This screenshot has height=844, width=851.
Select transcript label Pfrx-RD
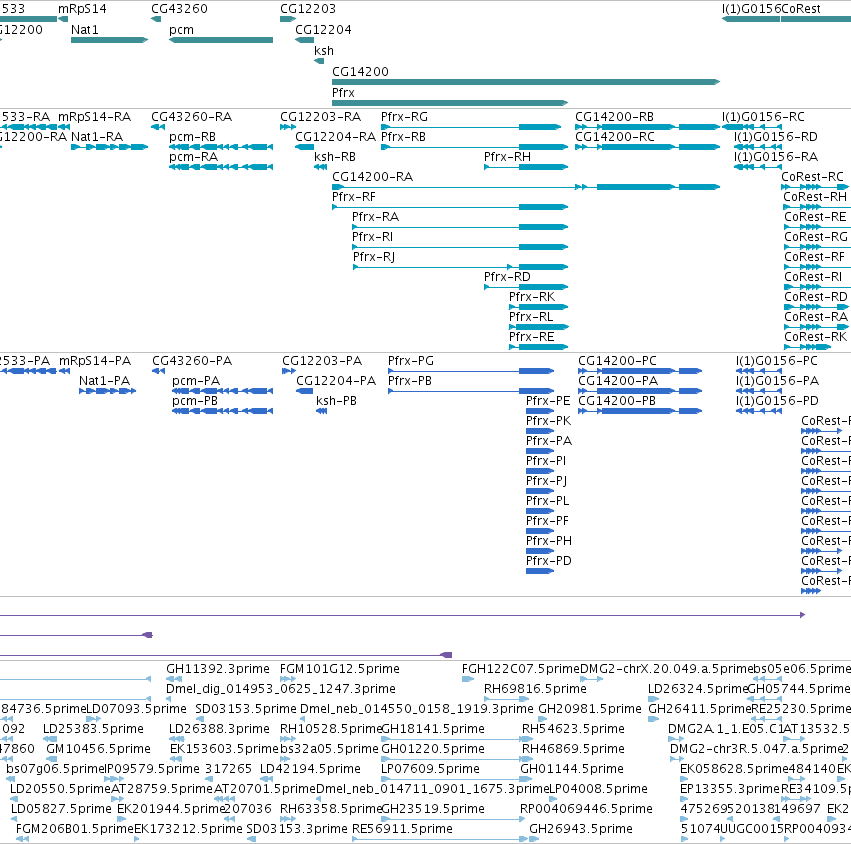[x=507, y=277]
